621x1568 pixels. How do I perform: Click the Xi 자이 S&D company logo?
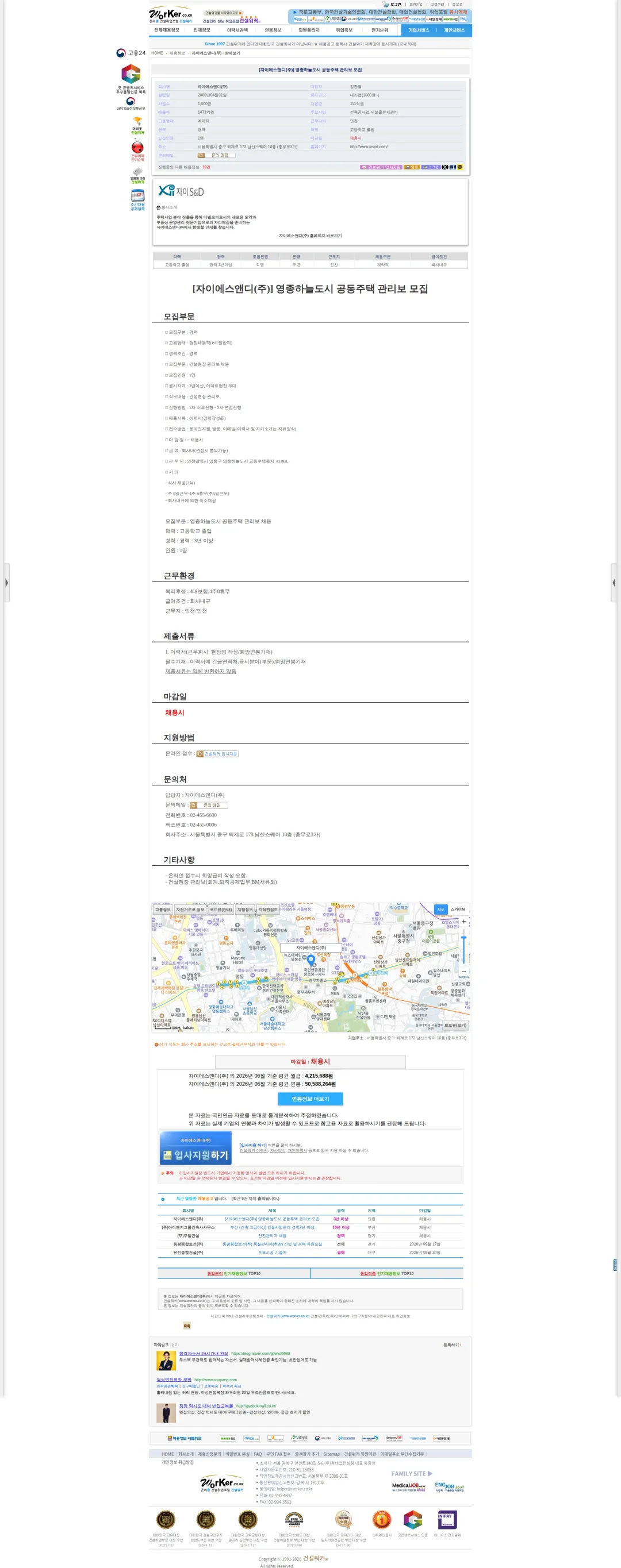(x=181, y=191)
